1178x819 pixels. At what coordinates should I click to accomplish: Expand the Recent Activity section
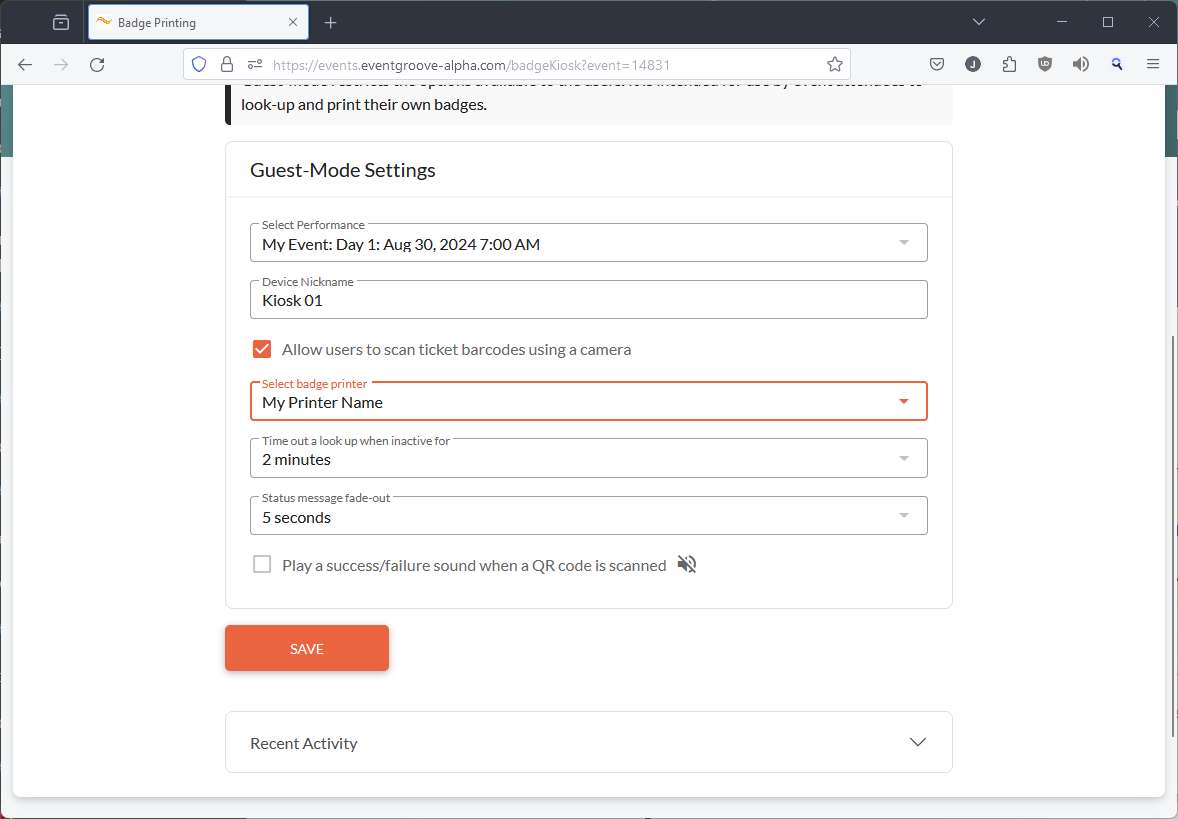917,742
